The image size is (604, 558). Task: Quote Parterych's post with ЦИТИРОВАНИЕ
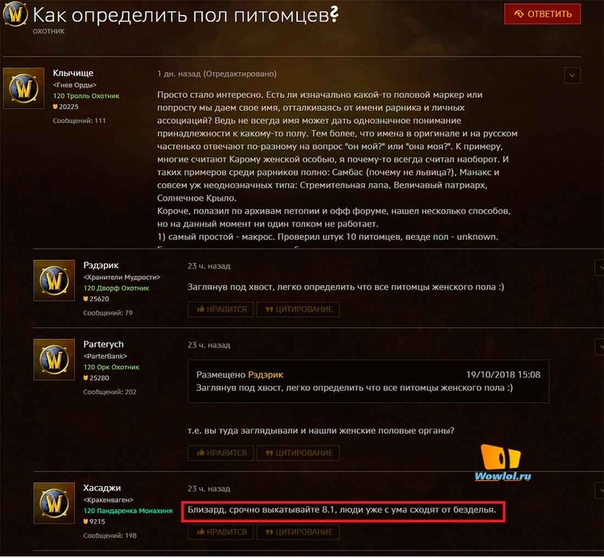coord(299,453)
